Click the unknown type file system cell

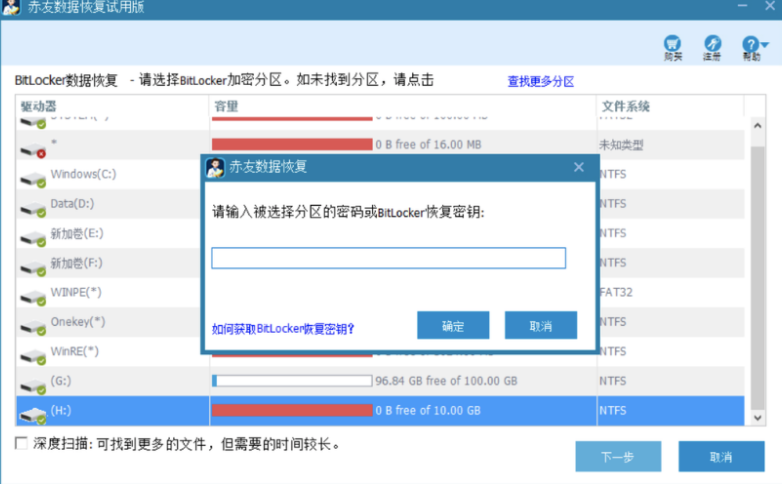[621, 145]
